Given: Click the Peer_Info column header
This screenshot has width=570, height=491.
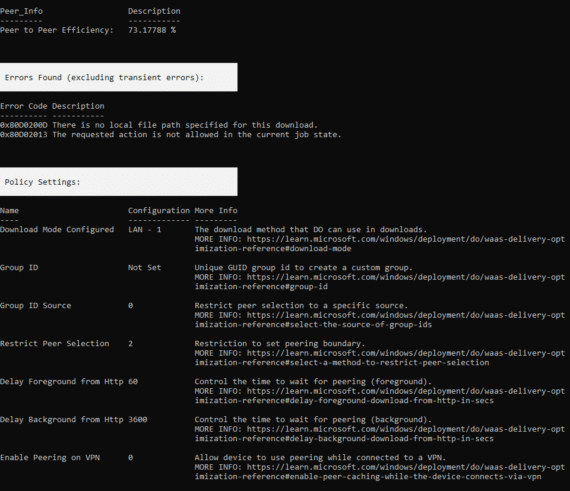Looking at the screenshot, I should (x=21, y=11).
